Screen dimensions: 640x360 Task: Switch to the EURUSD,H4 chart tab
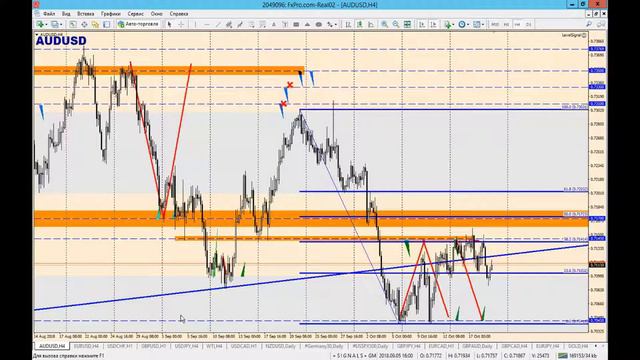86,346
